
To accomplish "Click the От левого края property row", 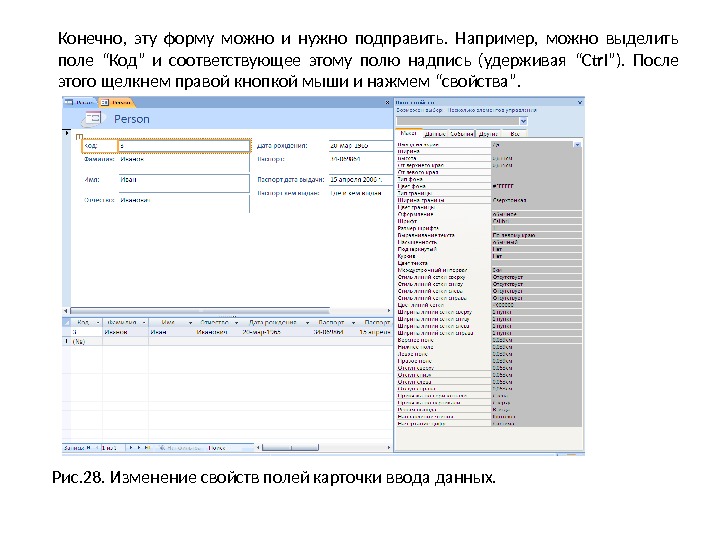I will click(489, 172).
